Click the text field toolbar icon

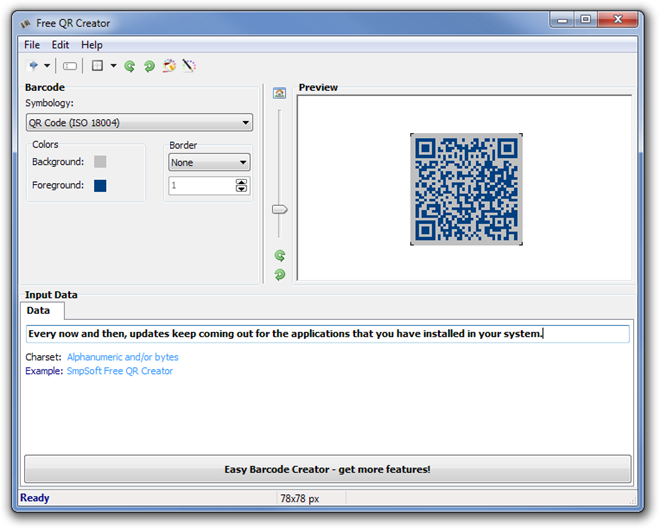point(70,66)
